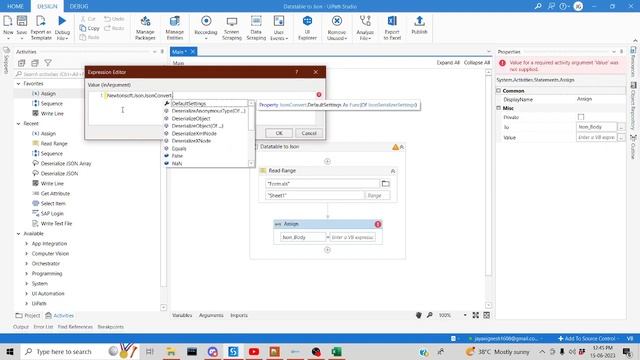Collapse the Common properties section

(499, 91)
